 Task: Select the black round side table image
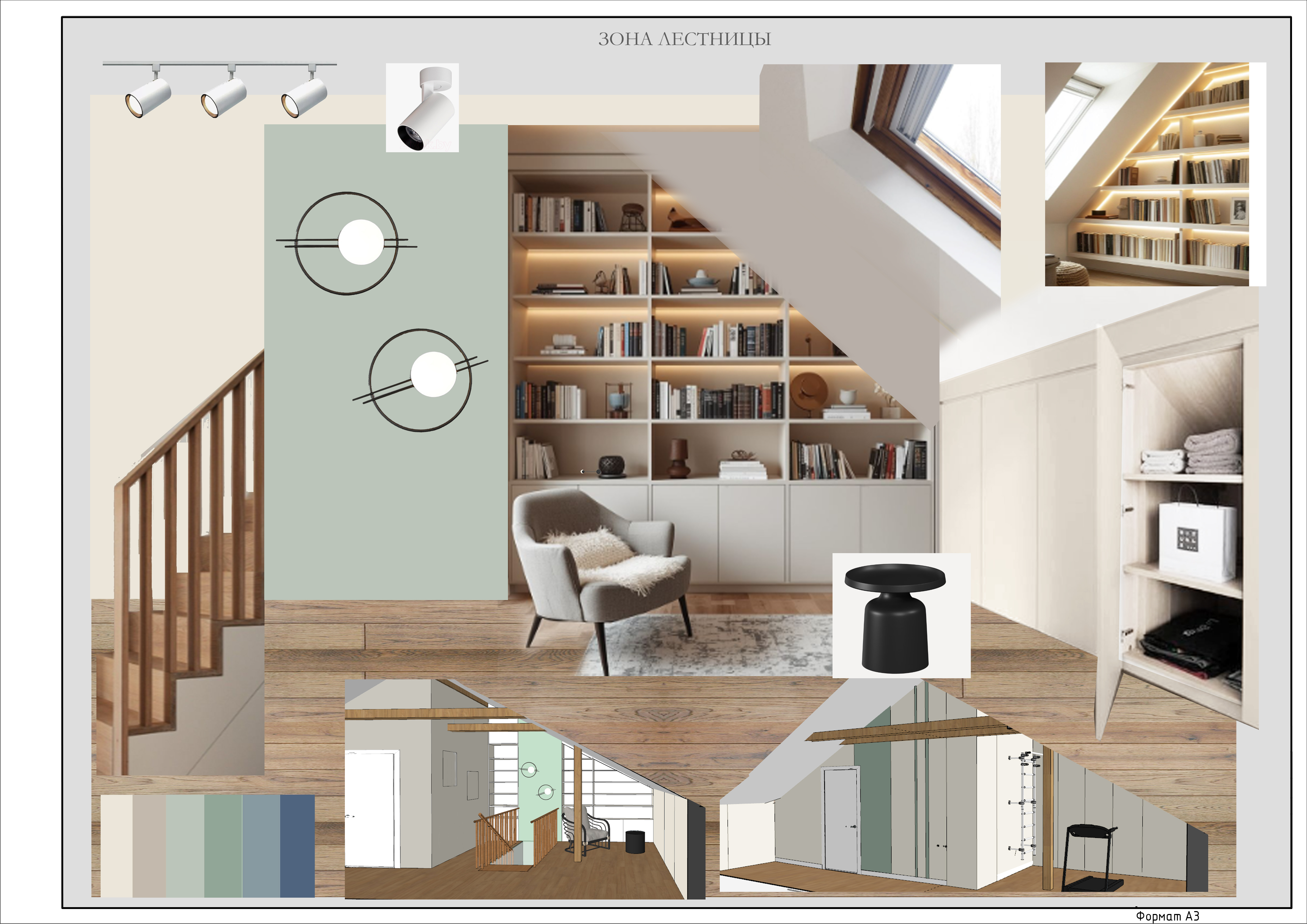(901, 615)
